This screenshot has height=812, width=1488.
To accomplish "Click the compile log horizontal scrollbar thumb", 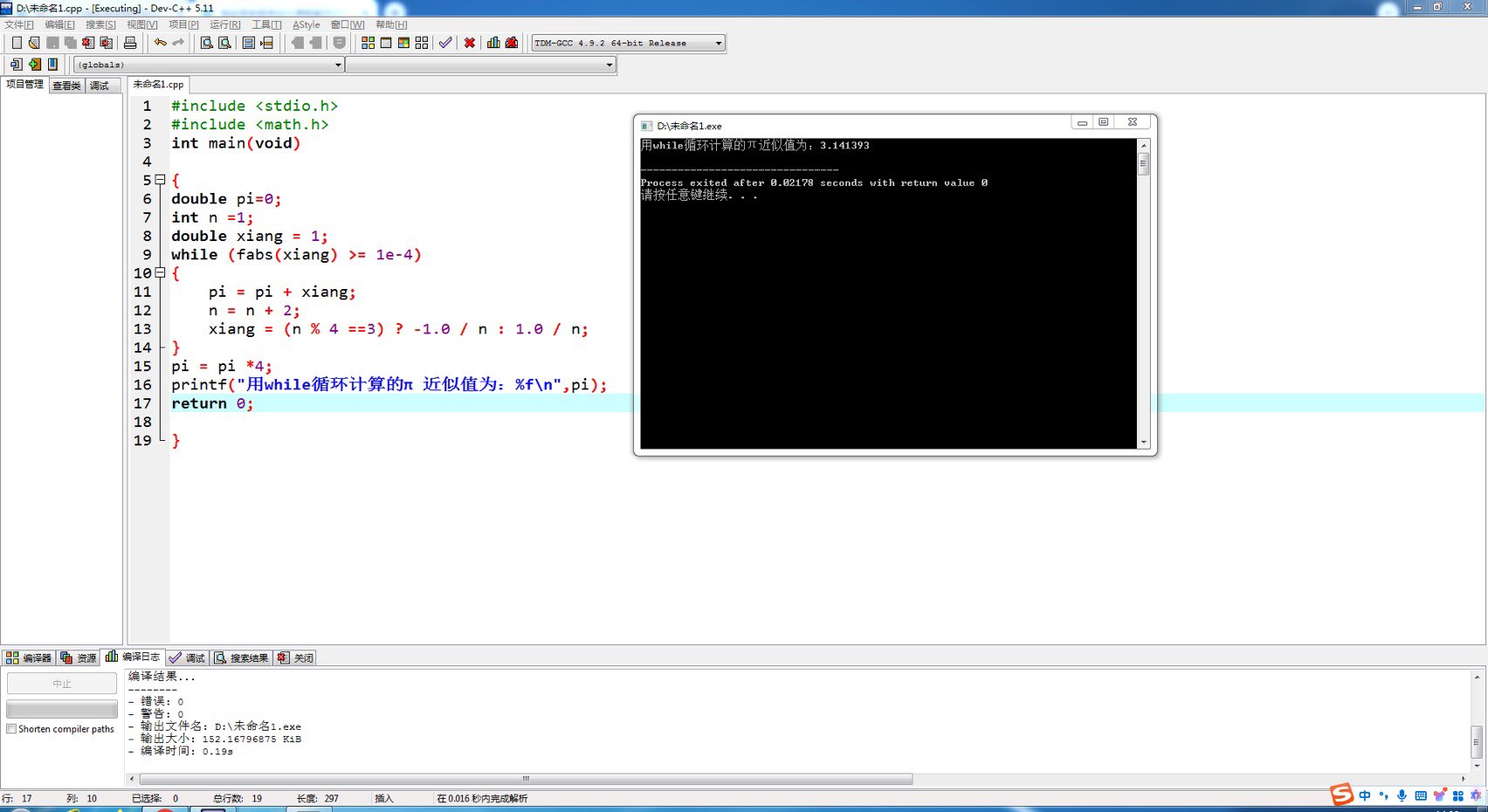I will (526, 779).
